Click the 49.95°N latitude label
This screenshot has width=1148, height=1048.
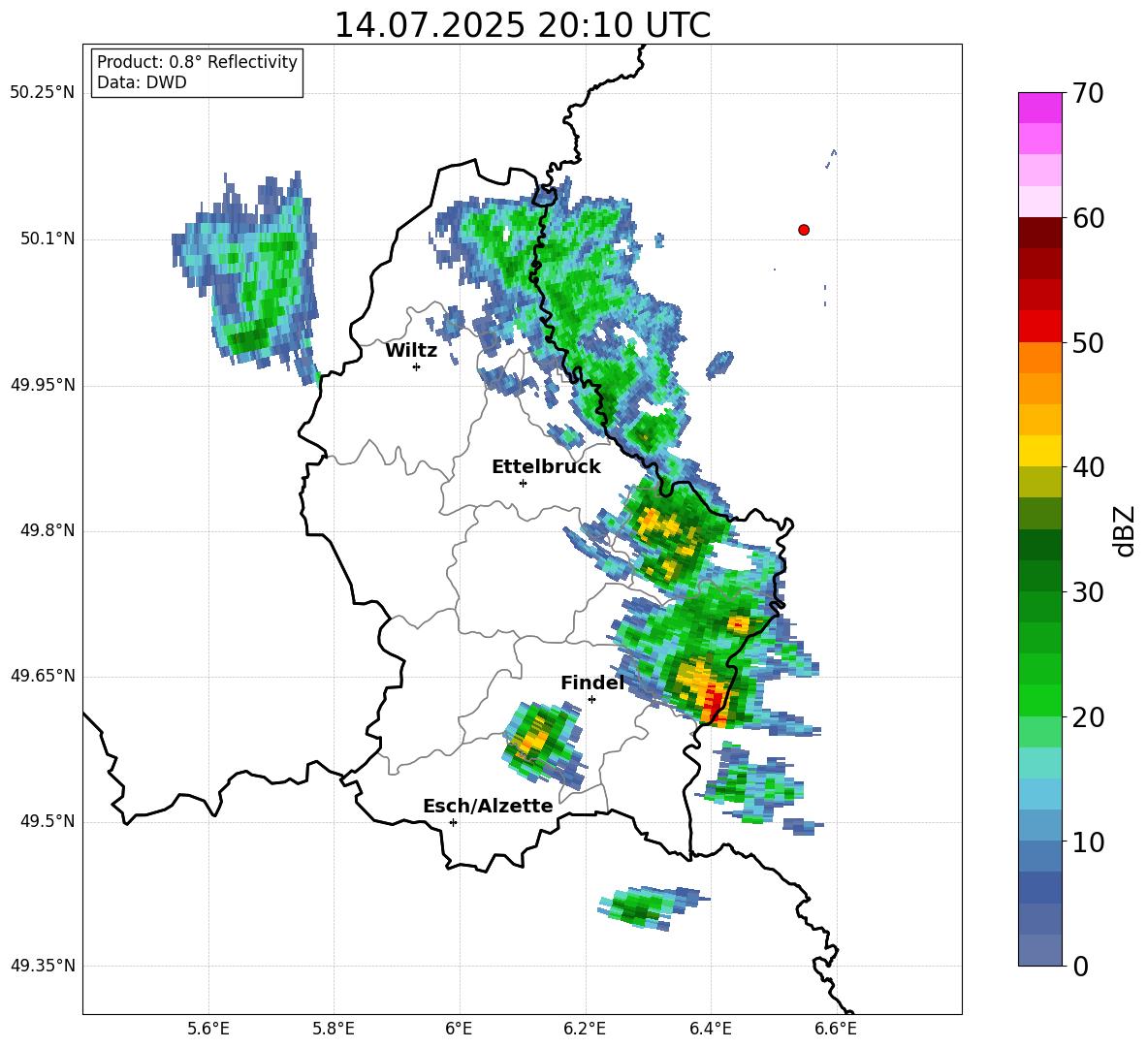click(43, 385)
